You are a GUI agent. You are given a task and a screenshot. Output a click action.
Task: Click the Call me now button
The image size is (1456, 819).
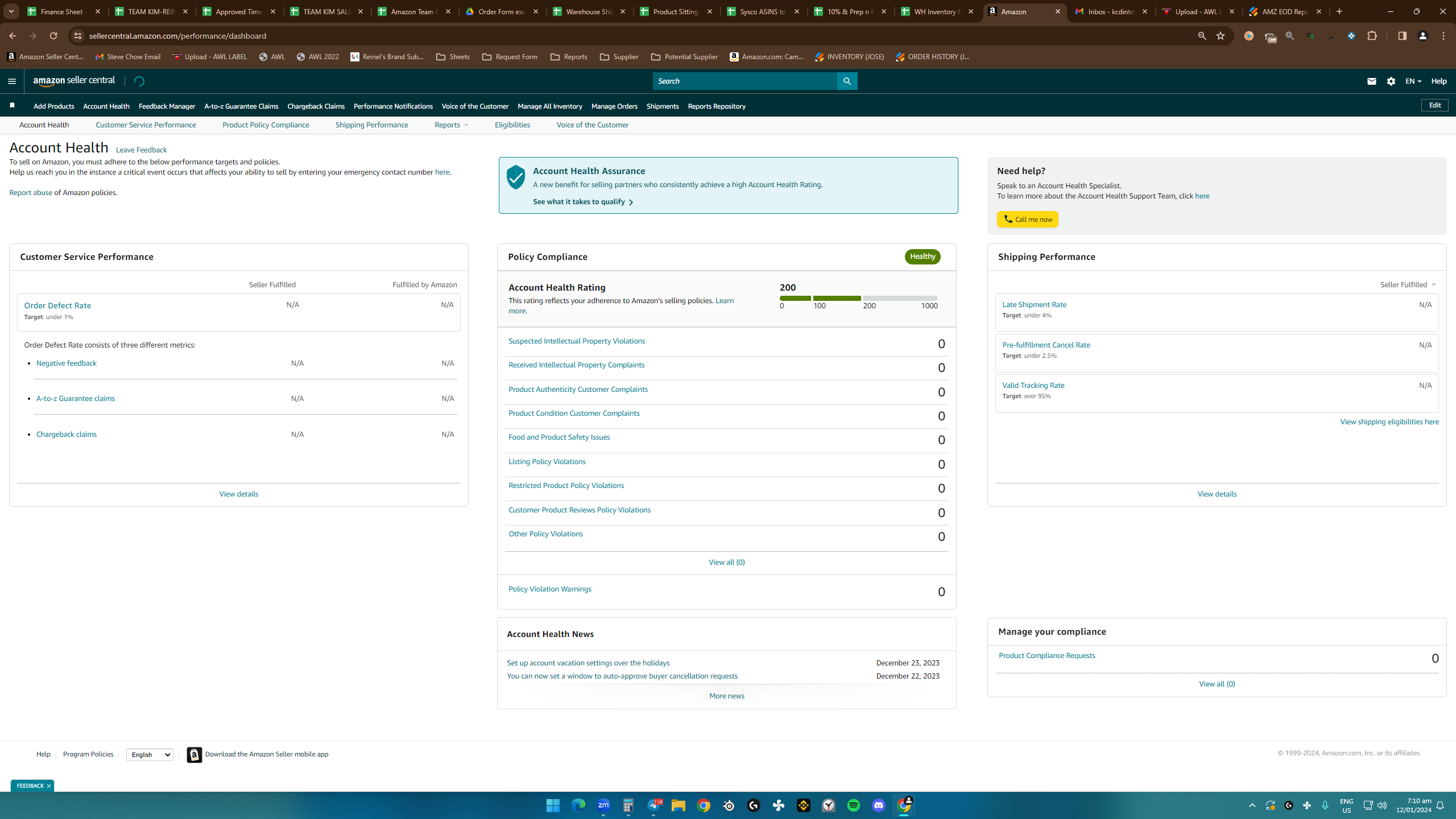pos(1027,220)
